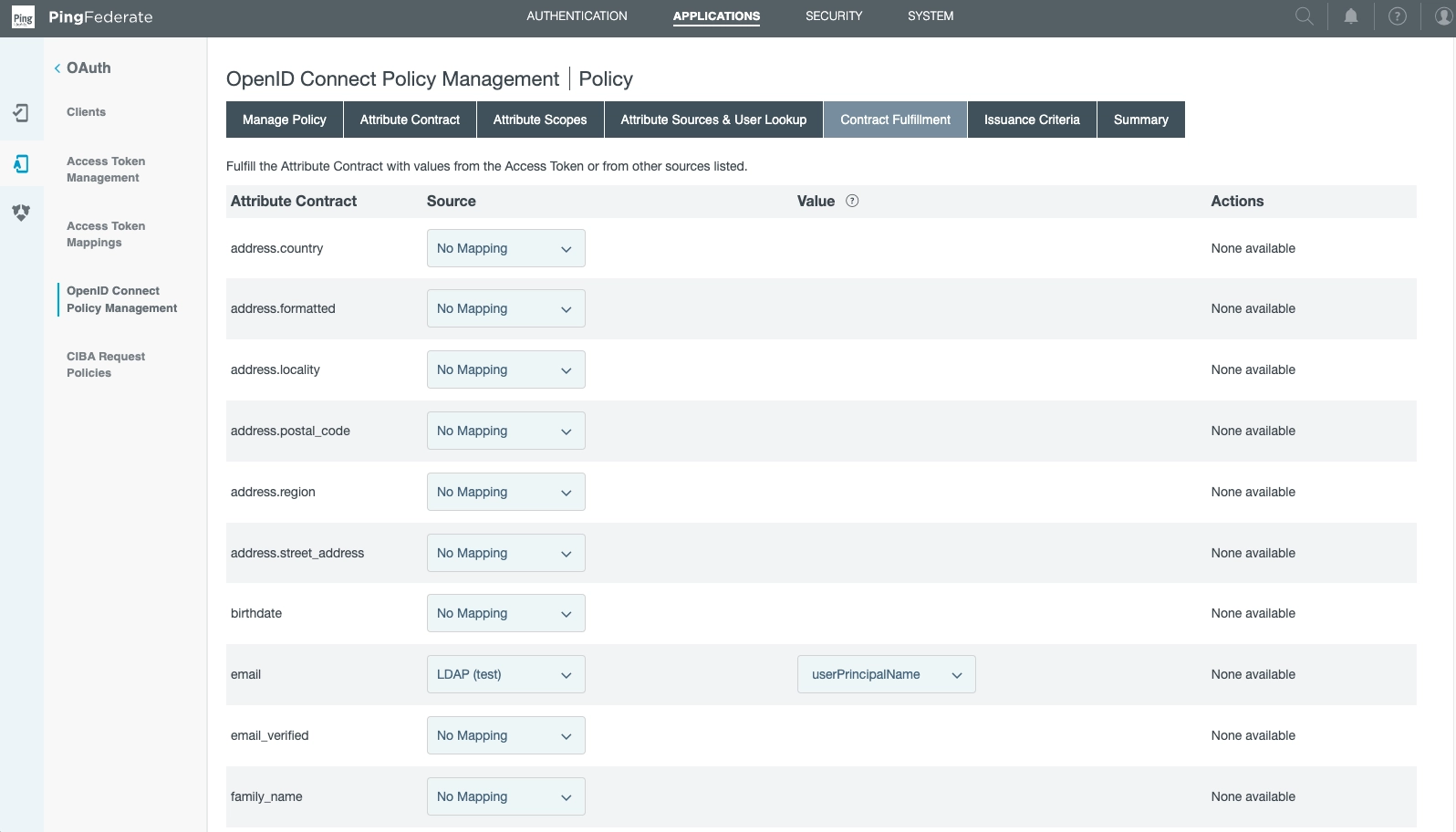The height and width of the screenshot is (832, 1456).
Task: Click the third icon in left sidebar rail
Action: click(x=21, y=213)
